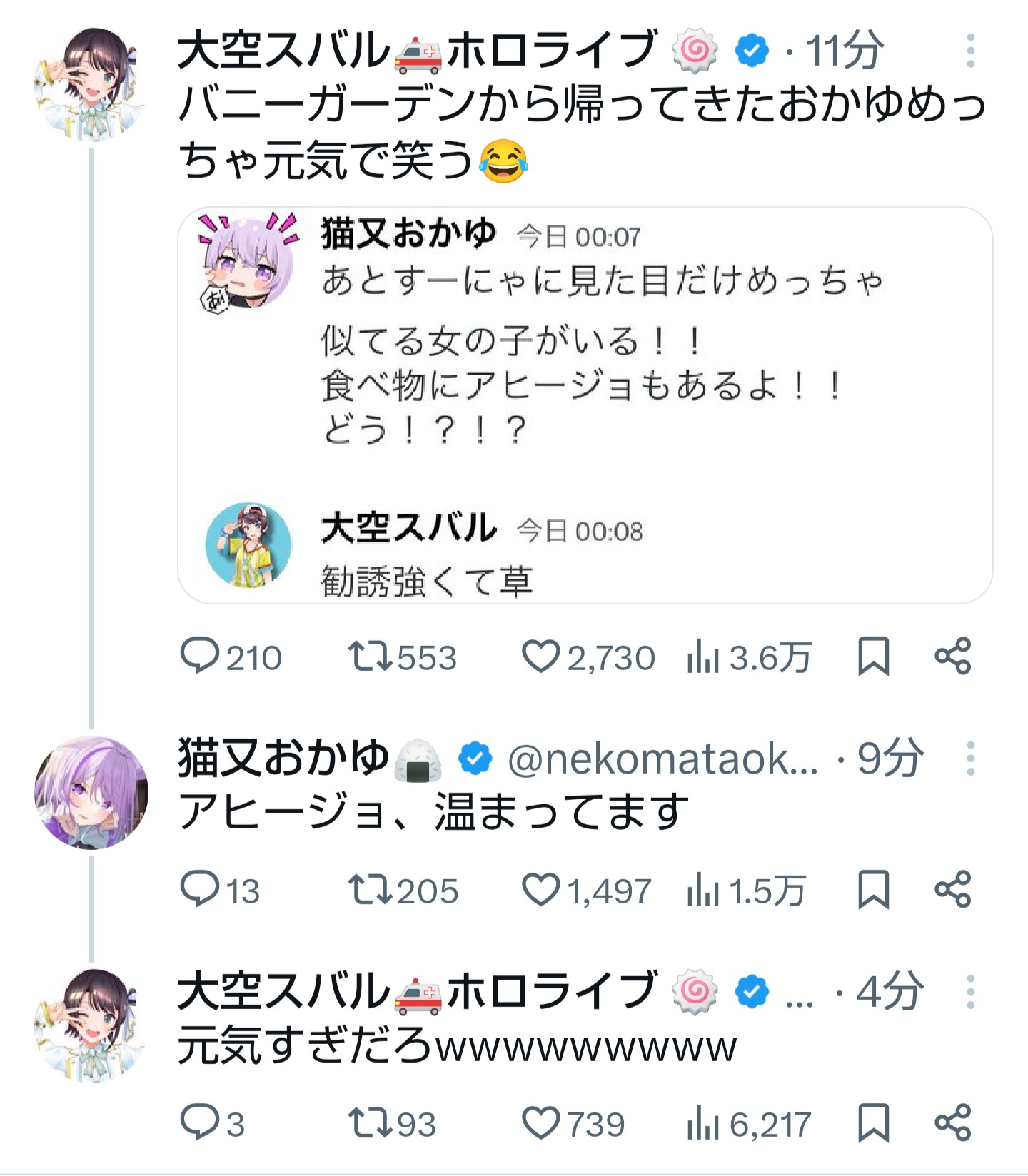1028x1176 pixels.
Task: Bookmark Okayu's アヒージョ tweet
Action: click(873, 889)
